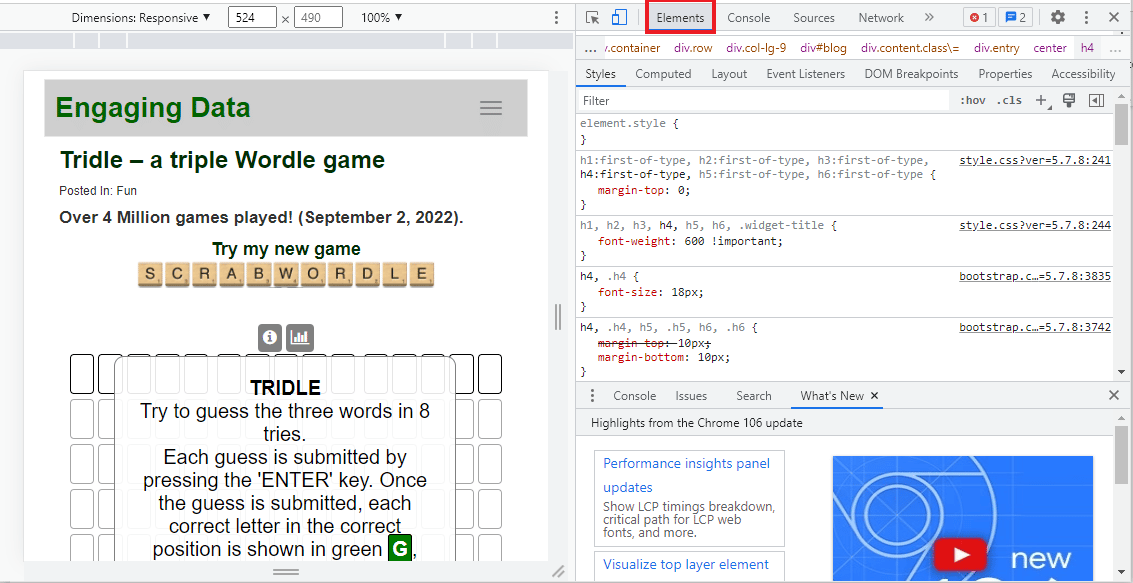The image size is (1133, 583).
Task: Click breadcrumb ellipsis on the left
Action: pyautogui.click(x=590, y=48)
